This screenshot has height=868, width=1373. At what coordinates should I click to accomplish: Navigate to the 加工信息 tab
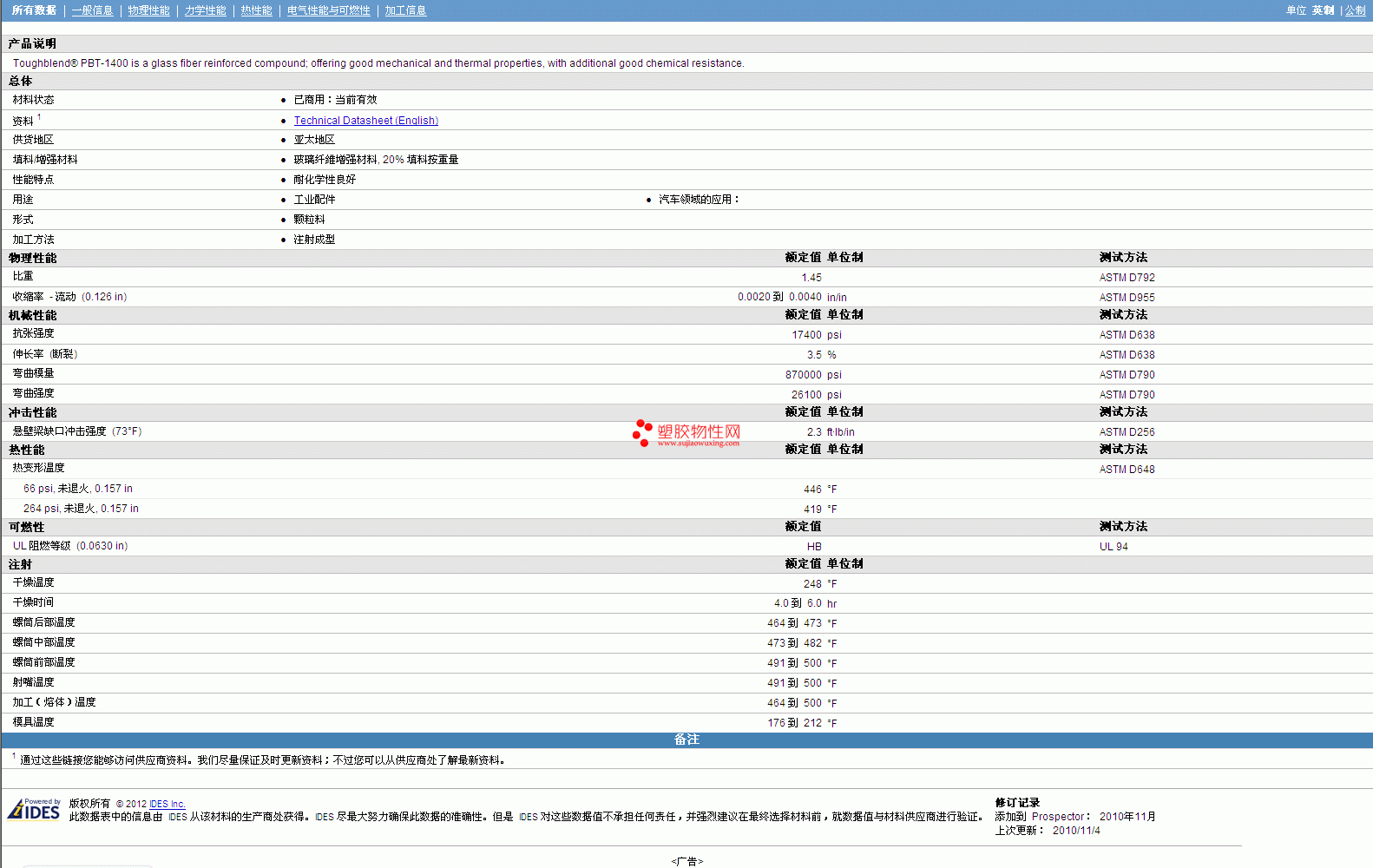[x=405, y=10]
